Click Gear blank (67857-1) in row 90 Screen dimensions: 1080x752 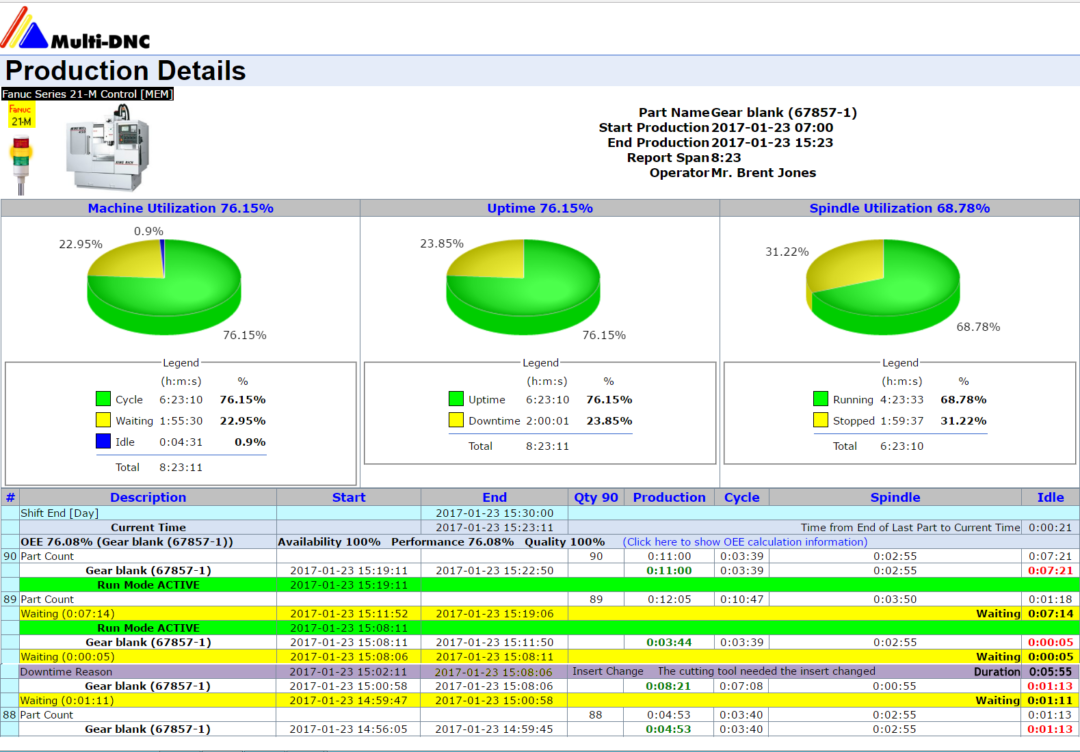pyautogui.click(x=148, y=571)
